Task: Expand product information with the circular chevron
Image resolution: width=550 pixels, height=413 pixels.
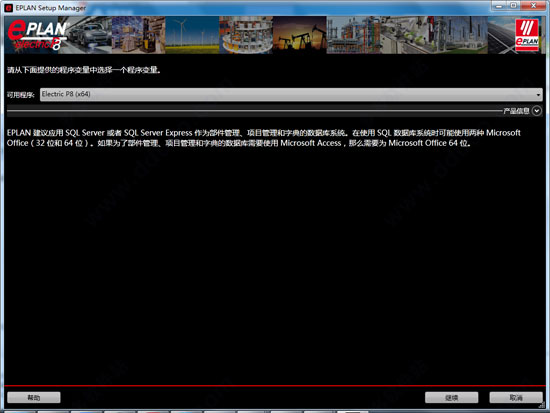Action: tap(536, 111)
